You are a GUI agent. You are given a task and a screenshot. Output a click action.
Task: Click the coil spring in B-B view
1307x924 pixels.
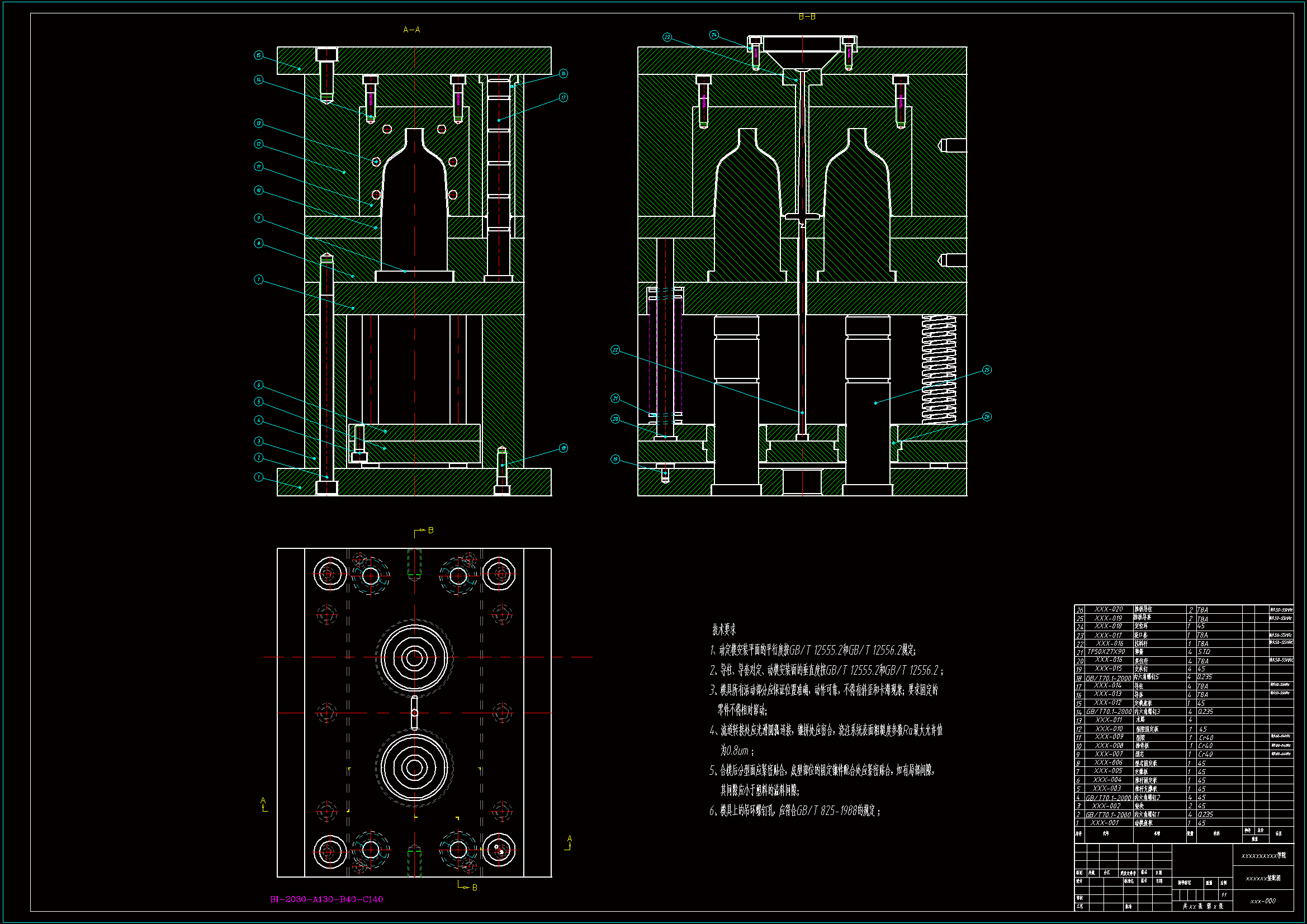[939, 369]
